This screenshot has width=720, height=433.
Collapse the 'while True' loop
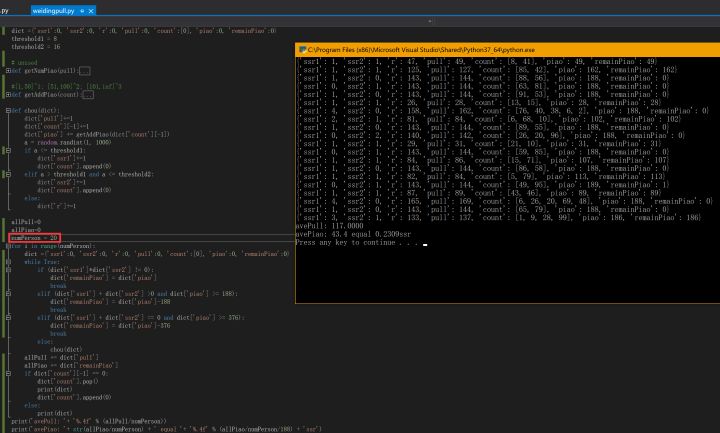coord(8,262)
